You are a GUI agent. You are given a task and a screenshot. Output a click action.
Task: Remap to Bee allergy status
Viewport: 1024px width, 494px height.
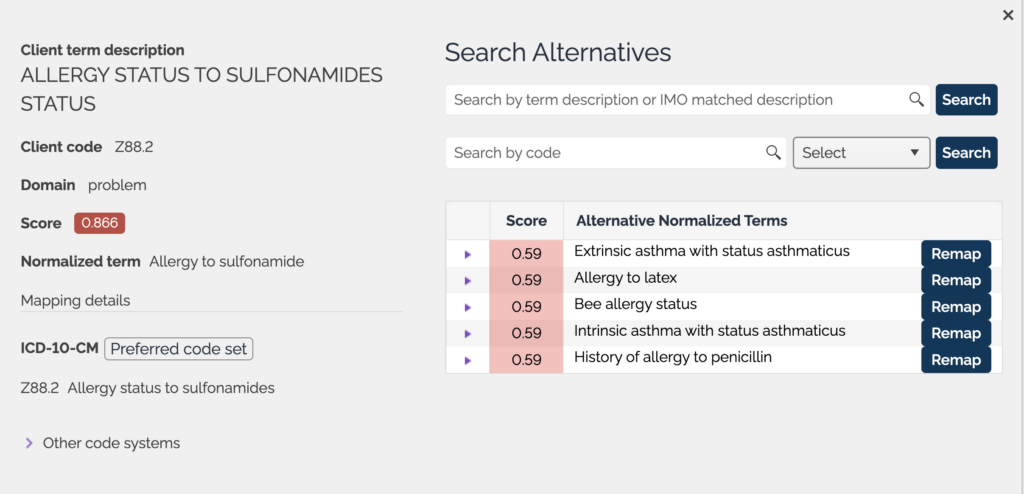(955, 307)
